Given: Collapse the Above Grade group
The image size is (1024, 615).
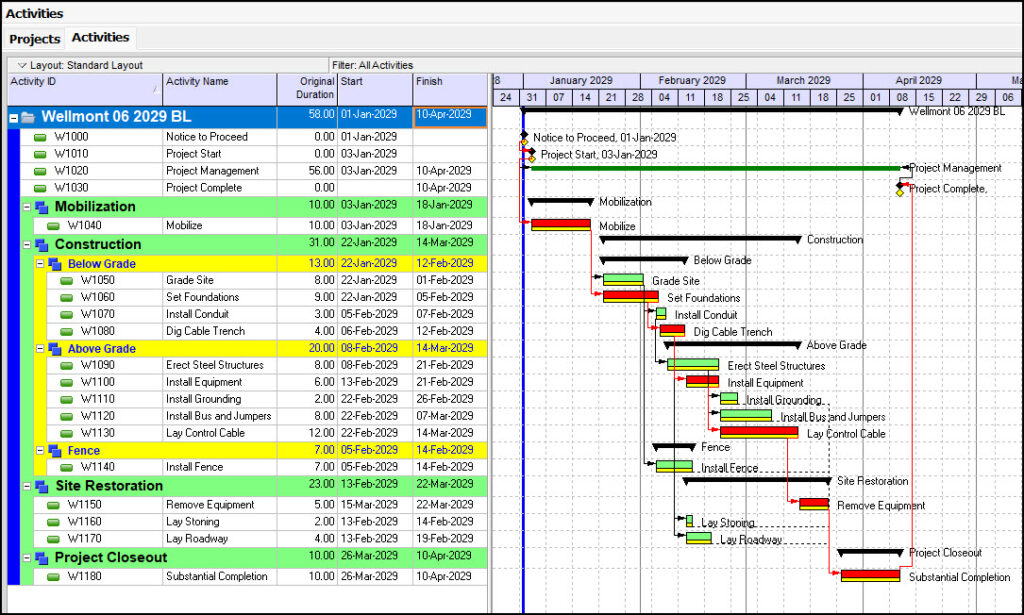Looking at the screenshot, I should pyautogui.click(x=40, y=349).
